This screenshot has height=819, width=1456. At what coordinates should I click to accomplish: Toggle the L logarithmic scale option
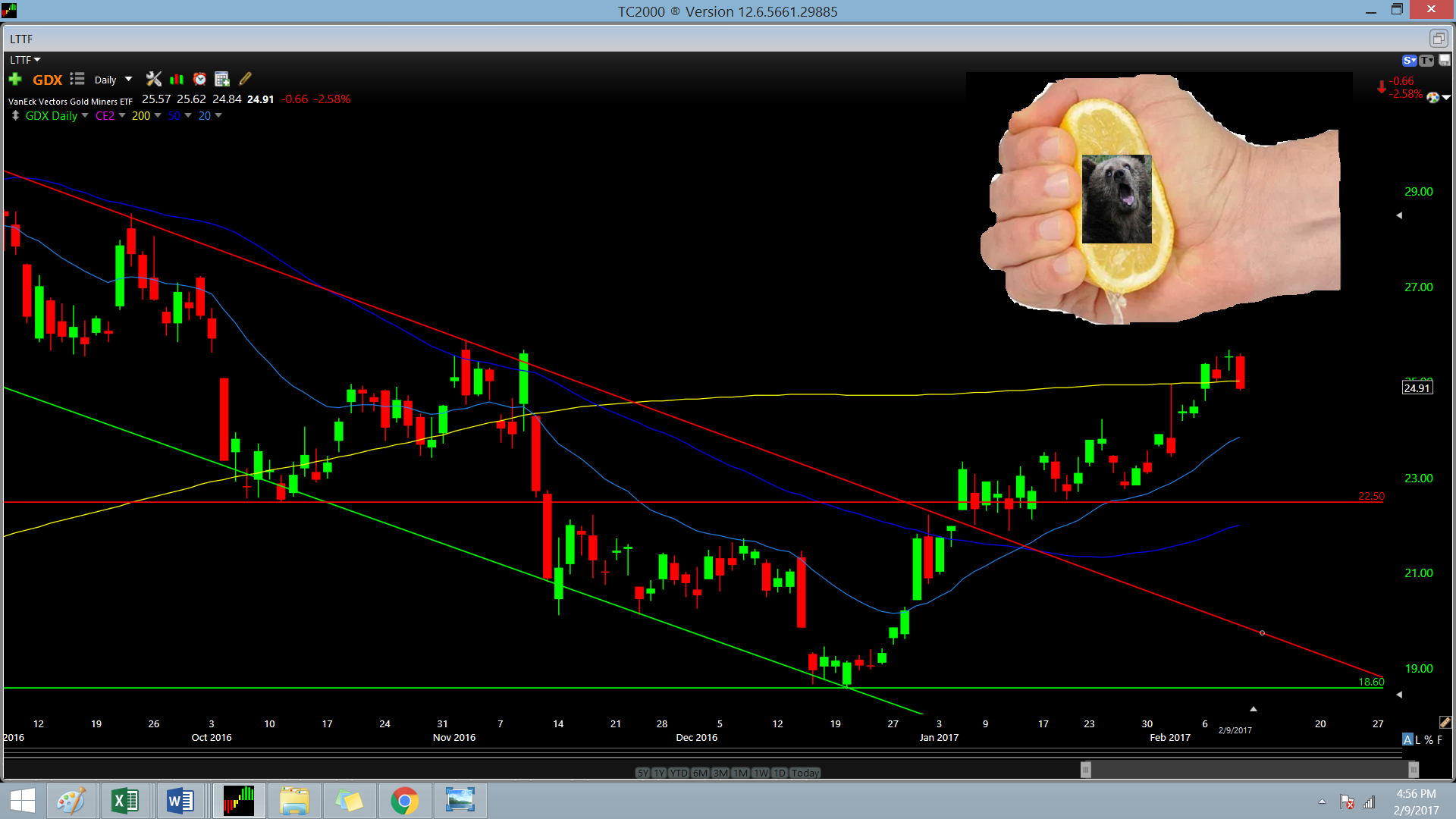(1418, 739)
